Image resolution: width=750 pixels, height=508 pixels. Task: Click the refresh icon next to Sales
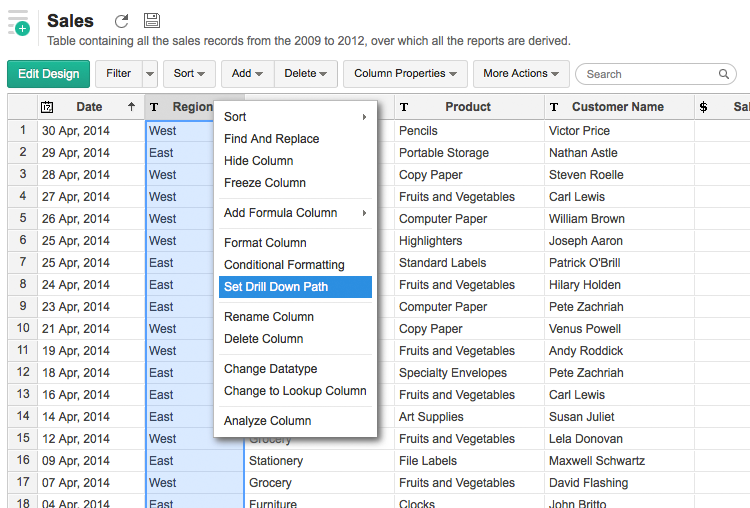coord(121,21)
